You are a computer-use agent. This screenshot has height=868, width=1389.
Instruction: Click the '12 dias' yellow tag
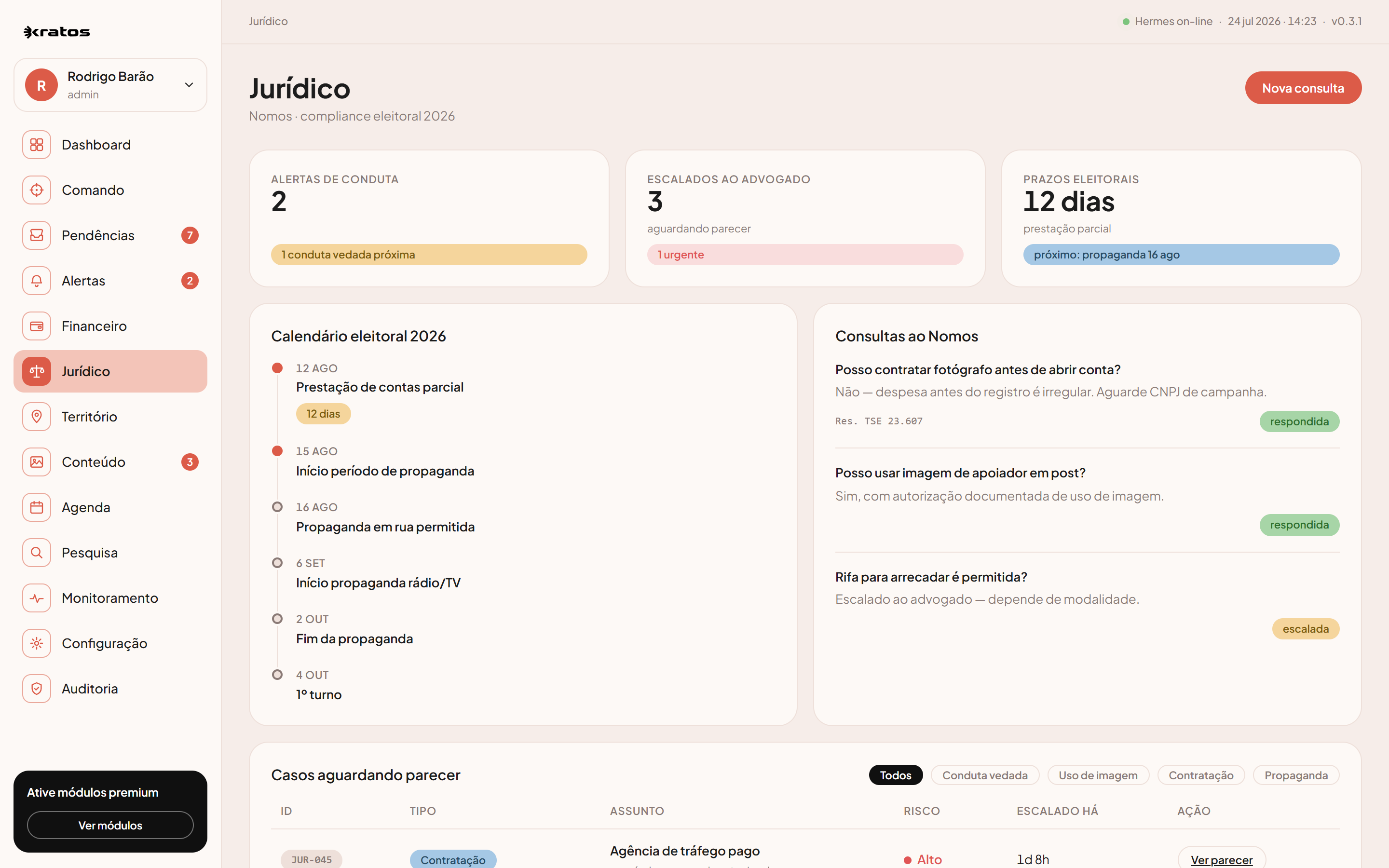[x=323, y=414]
